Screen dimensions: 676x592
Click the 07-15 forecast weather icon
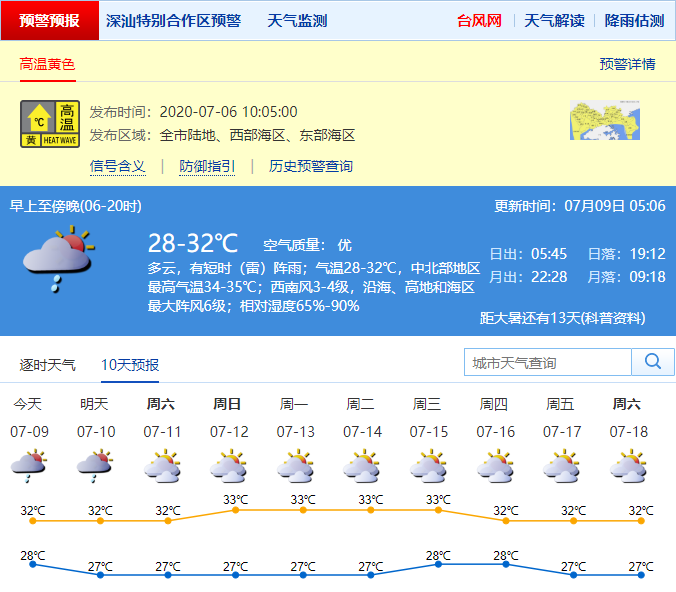(428, 465)
